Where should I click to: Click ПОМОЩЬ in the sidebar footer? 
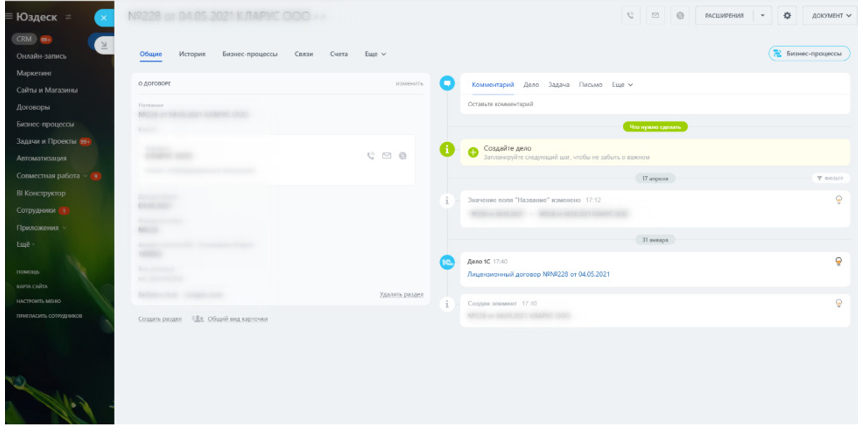[28, 272]
